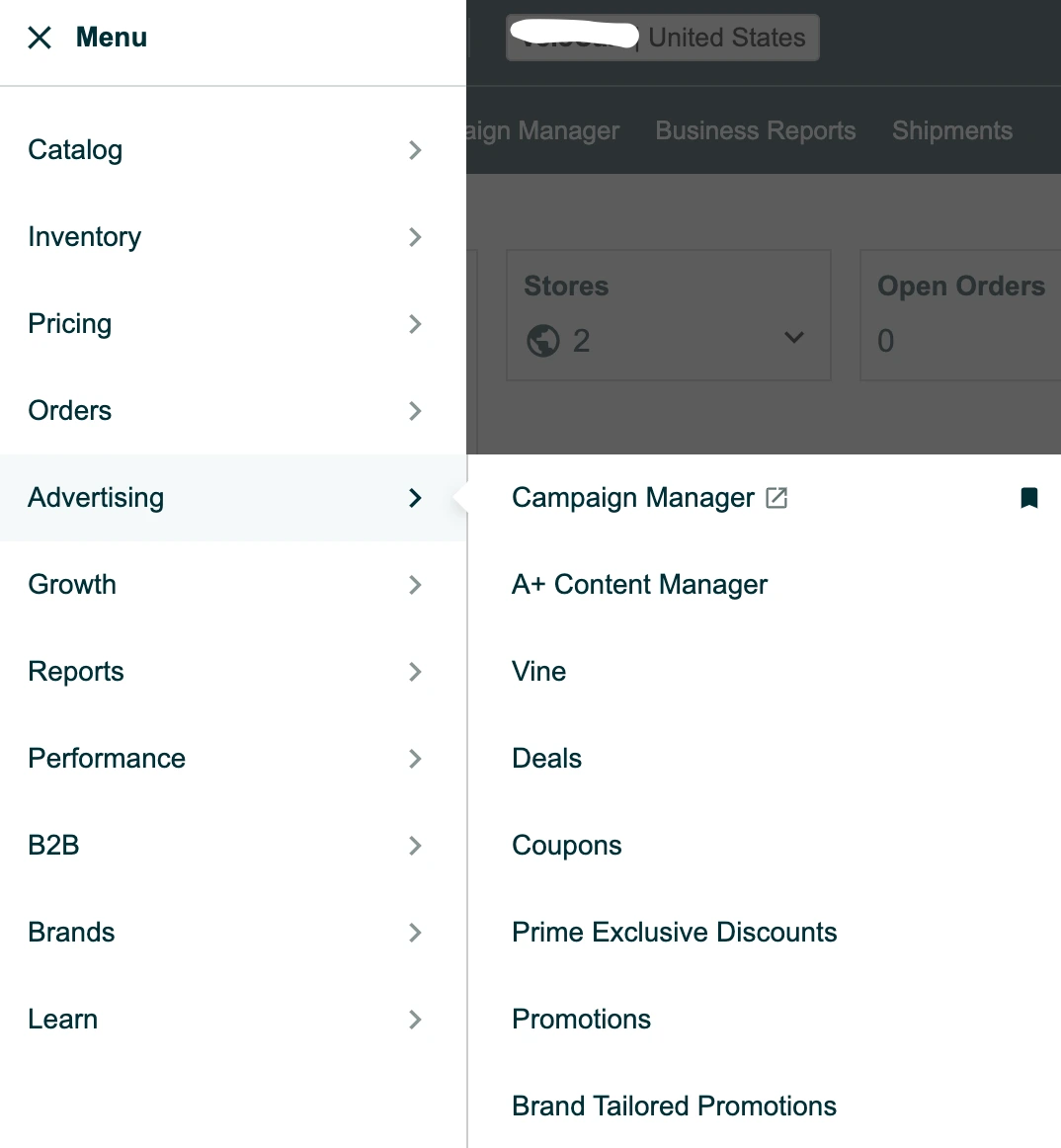This screenshot has width=1061, height=1148.
Task: Go to Coupons in Advertising submenu
Action: click(x=566, y=846)
